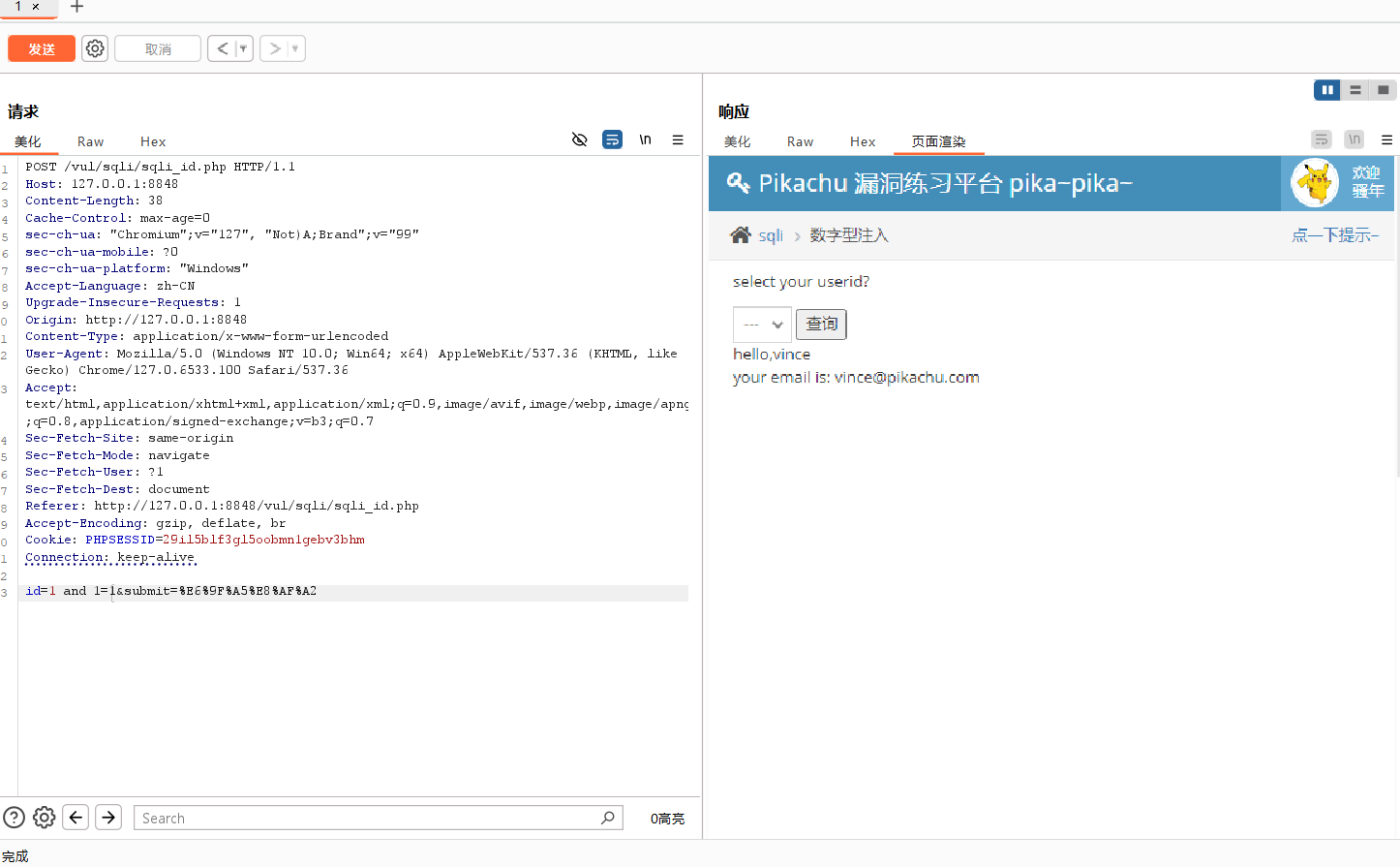The width and height of the screenshot is (1400, 867).
Task: Open search settings gear at bottom
Action: click(x=45, y=818)
